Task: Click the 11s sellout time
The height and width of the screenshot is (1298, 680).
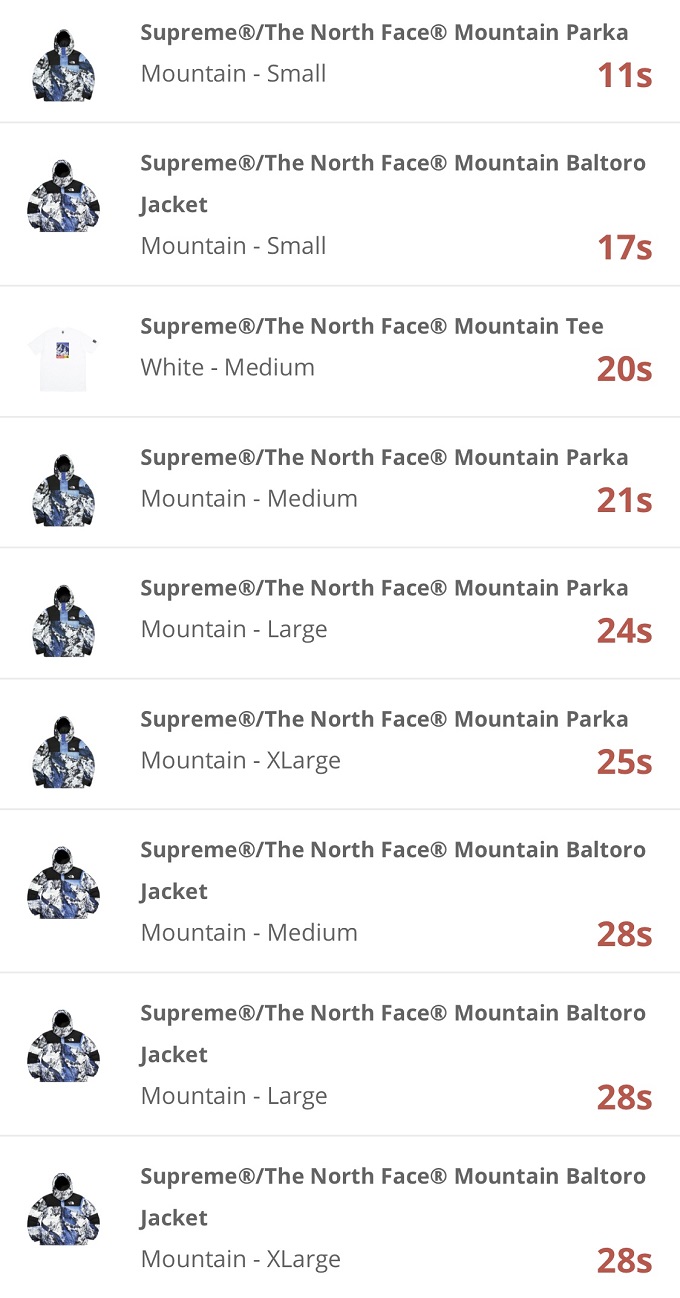Action: pos(624,75)
